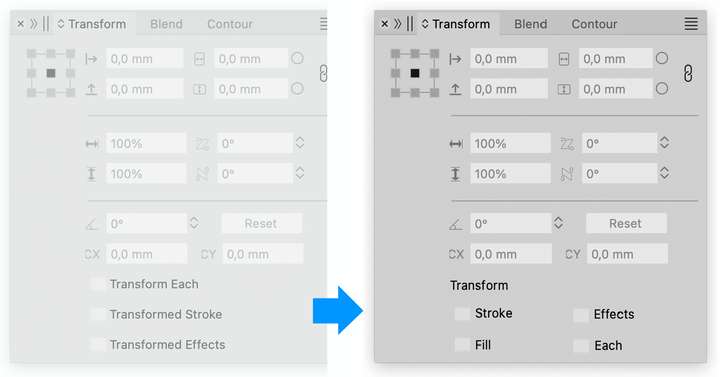Open the right panel hamburger menu

[x=691, y=24]
